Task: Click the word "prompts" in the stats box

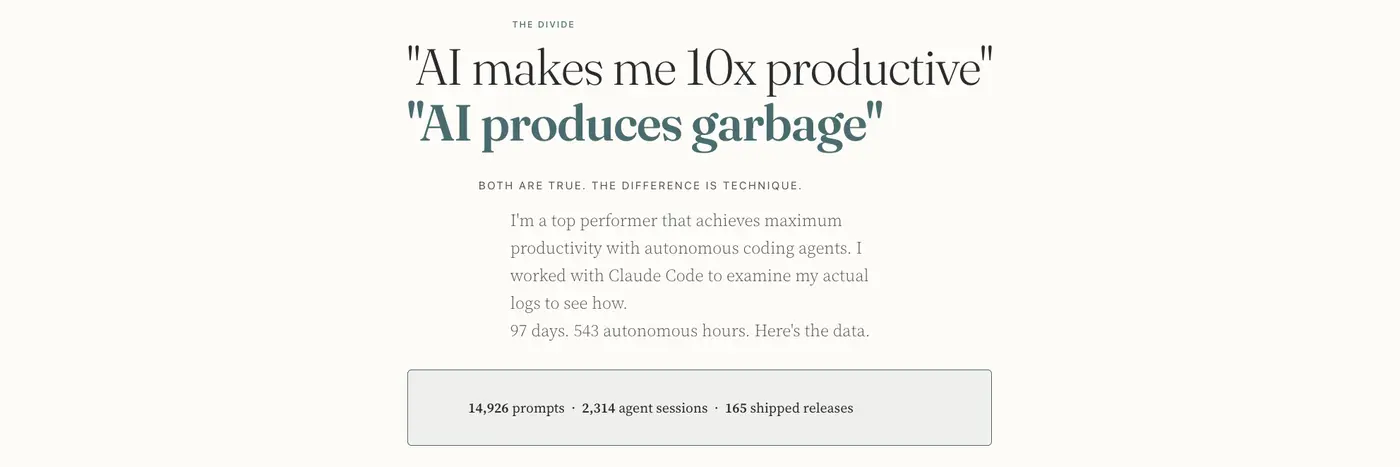Action: click(538, 408)
